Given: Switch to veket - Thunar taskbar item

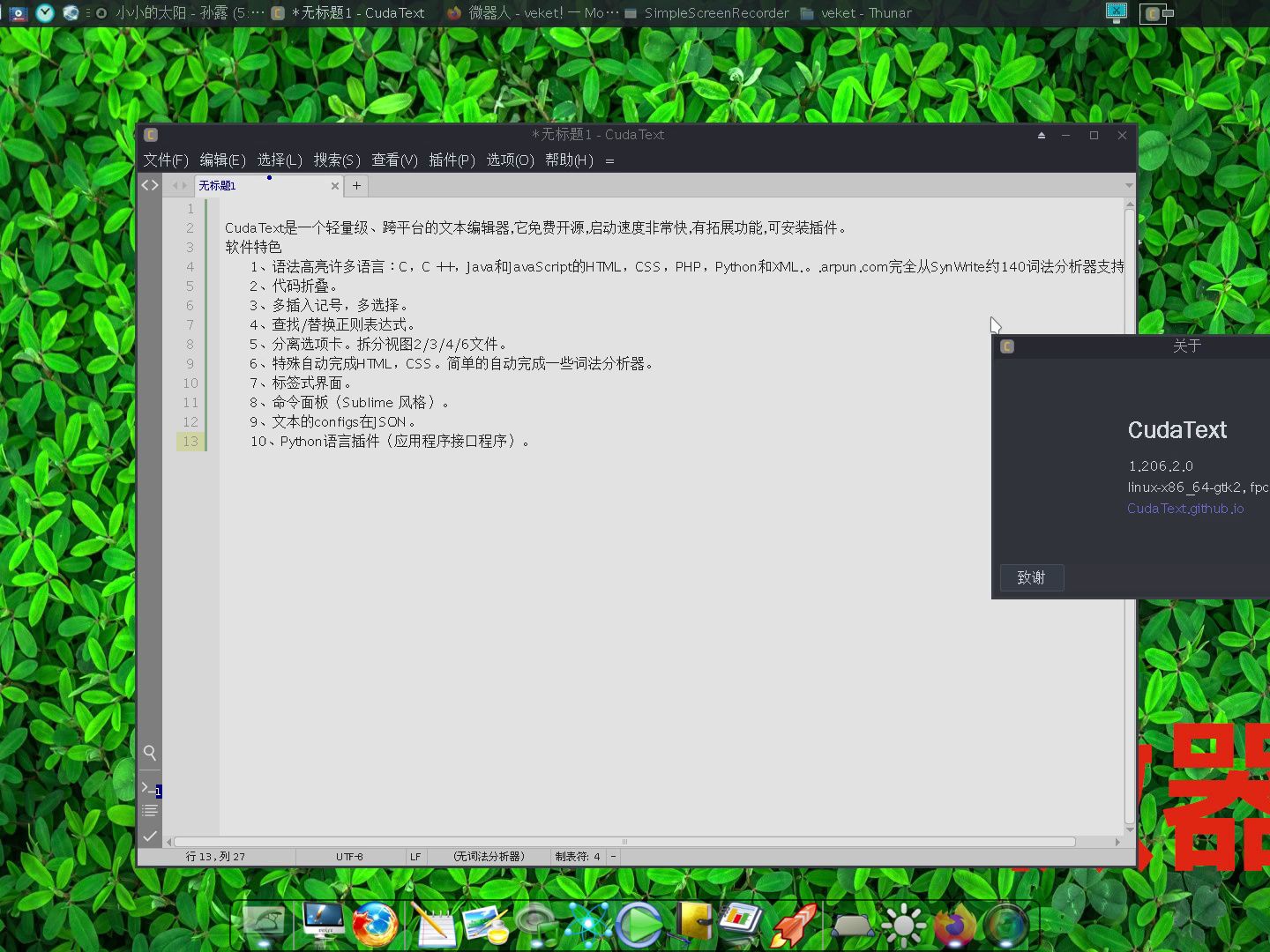Looking at the screenshot, I should [855, 13].
